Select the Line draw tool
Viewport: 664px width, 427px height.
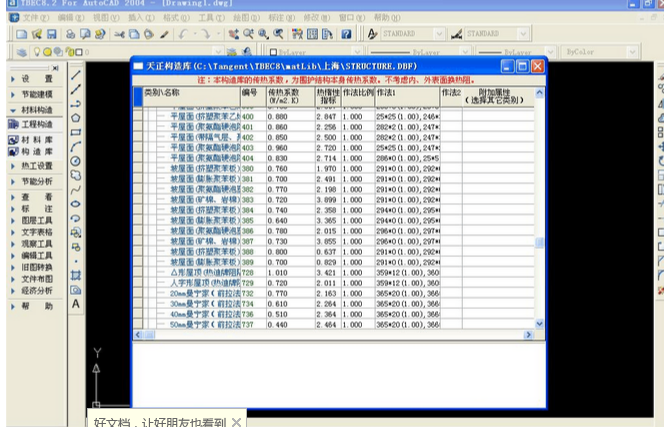76,75
